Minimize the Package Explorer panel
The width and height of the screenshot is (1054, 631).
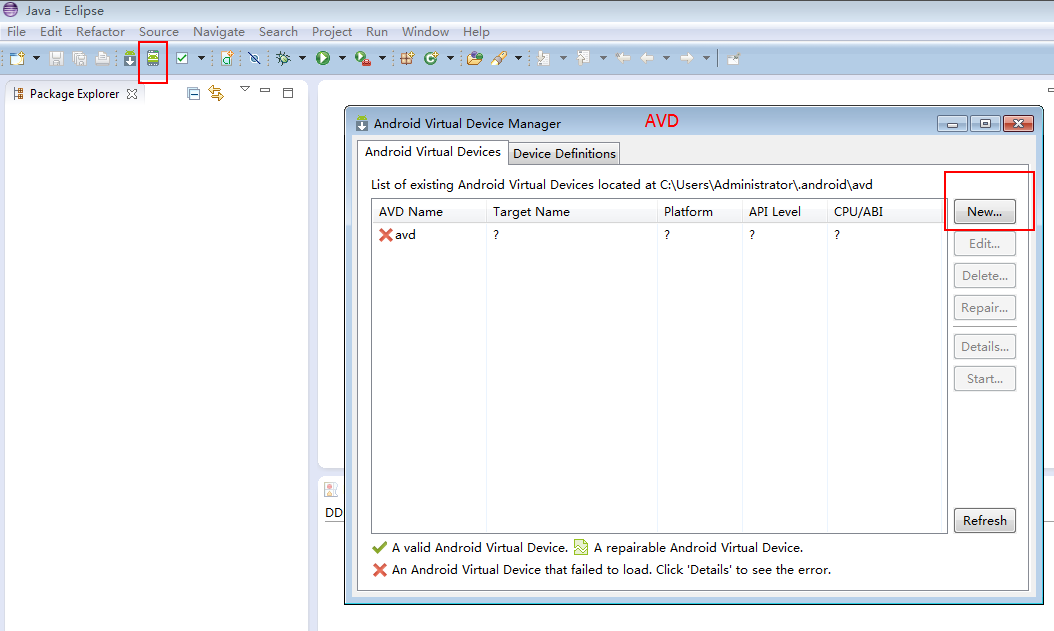265,90
